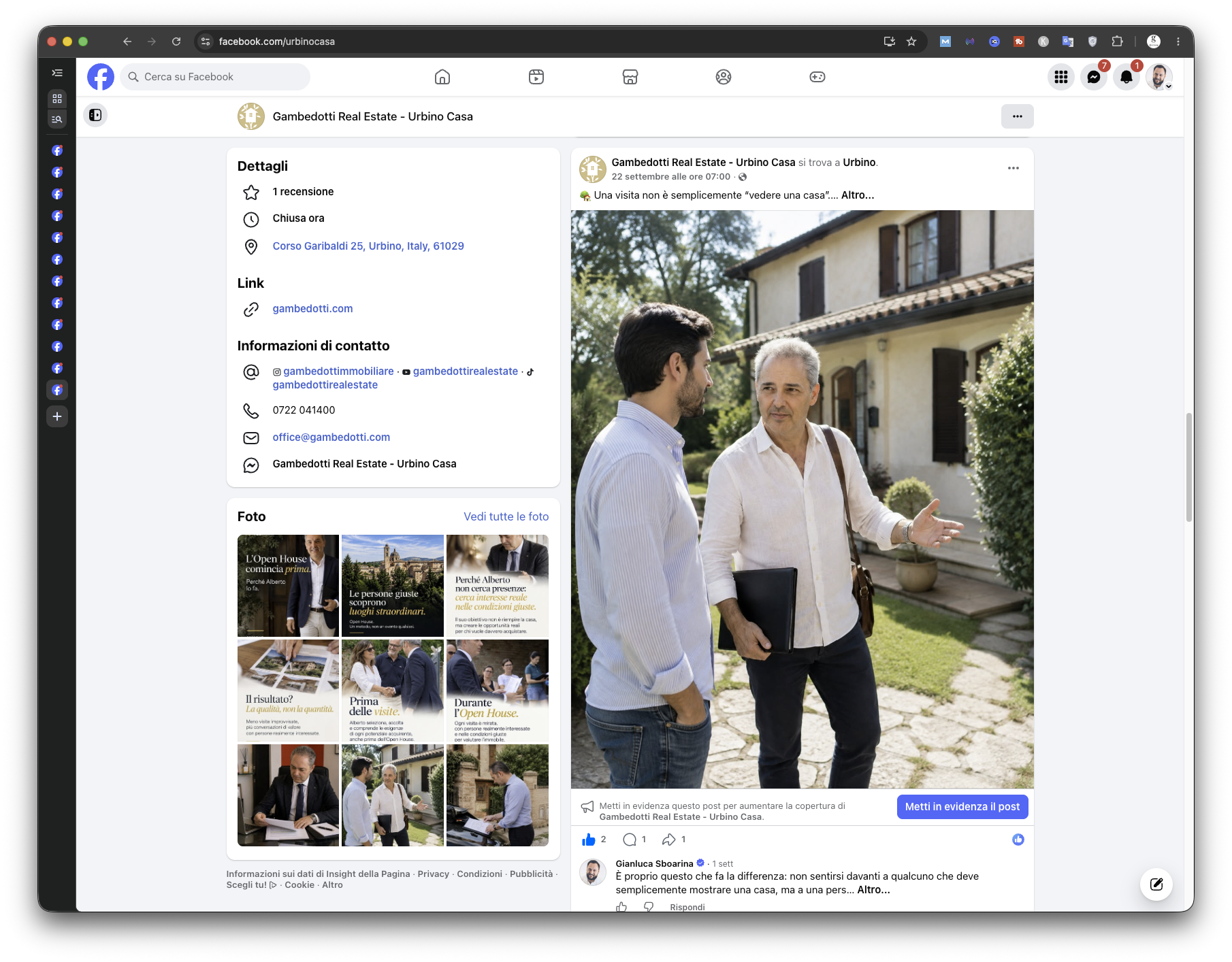Click the Facebook logo
The image size is (1232, 962).
coord(101,77)
